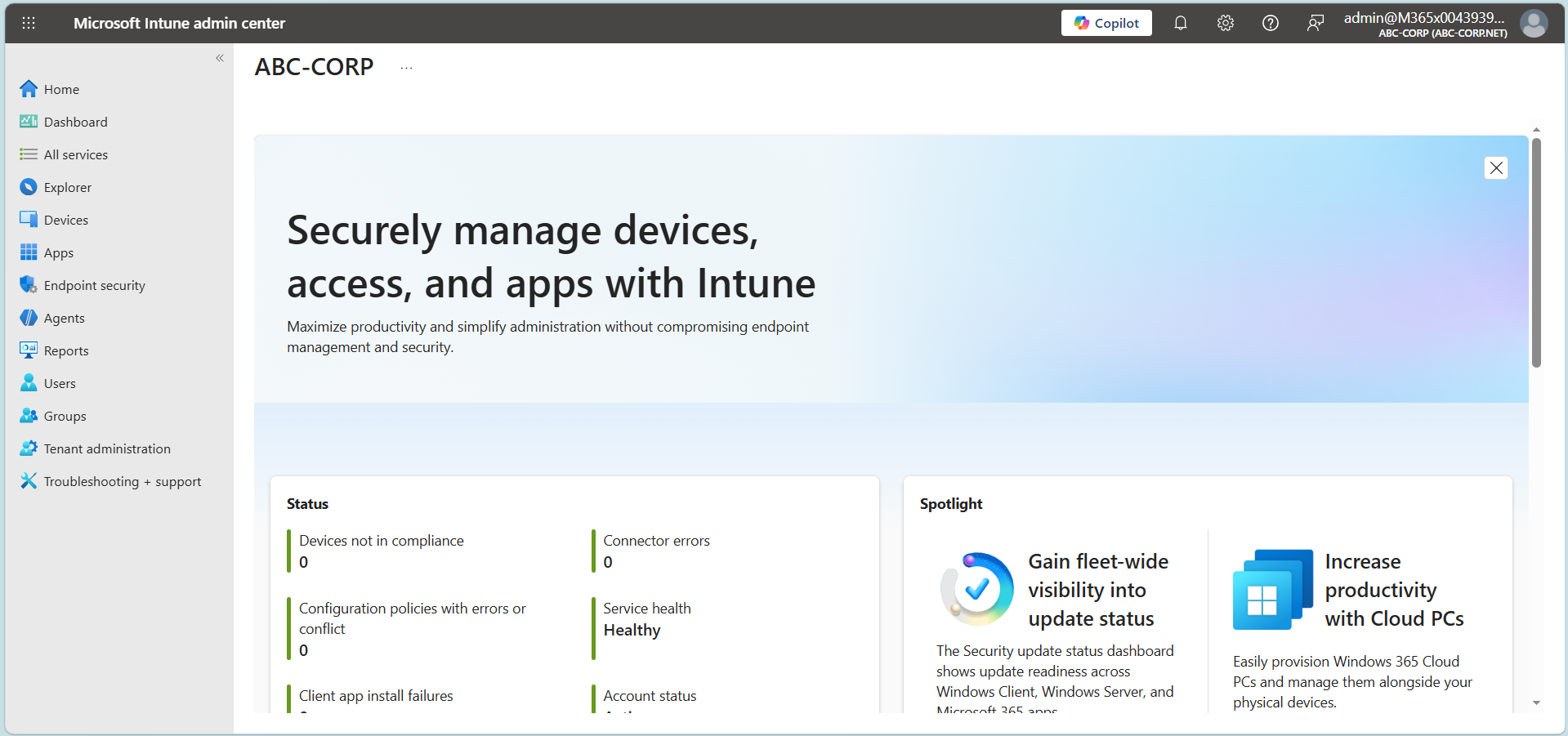This screenshot has height=736, width=1568.
Task: Click the Users person icon
Action: click(x=29, y=382)
